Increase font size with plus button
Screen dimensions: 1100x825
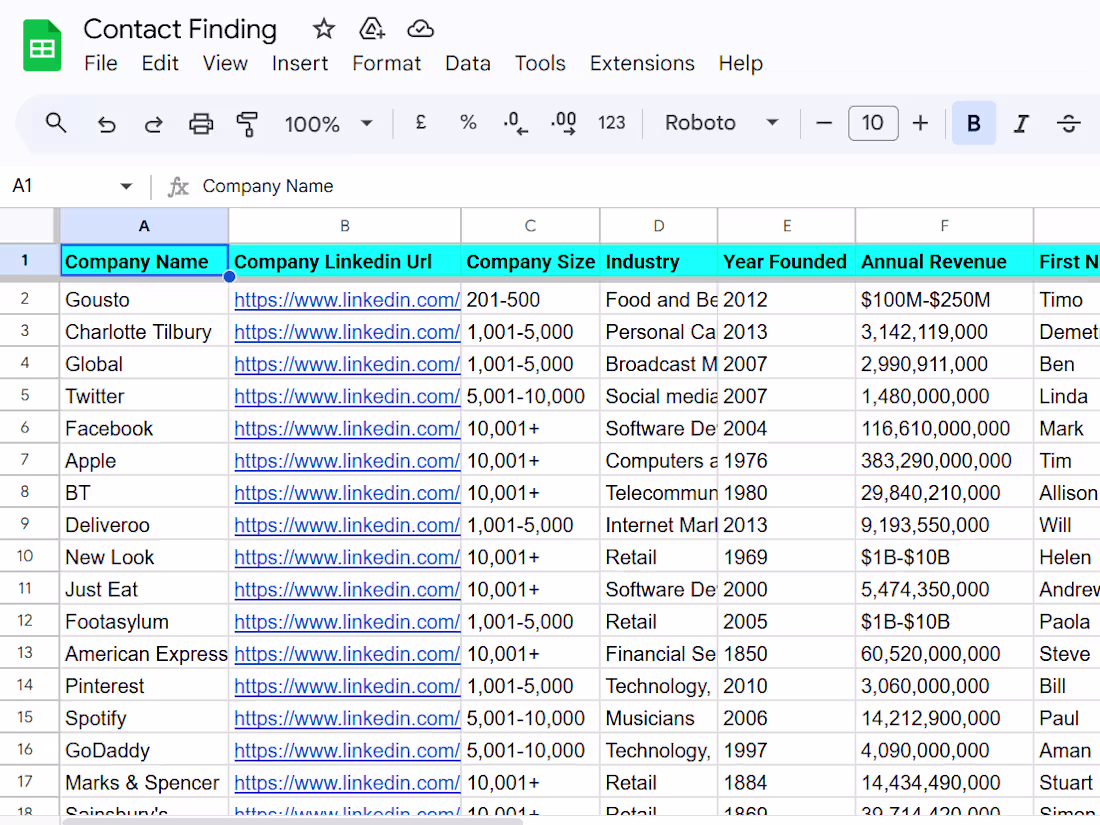tap(920, 123)
